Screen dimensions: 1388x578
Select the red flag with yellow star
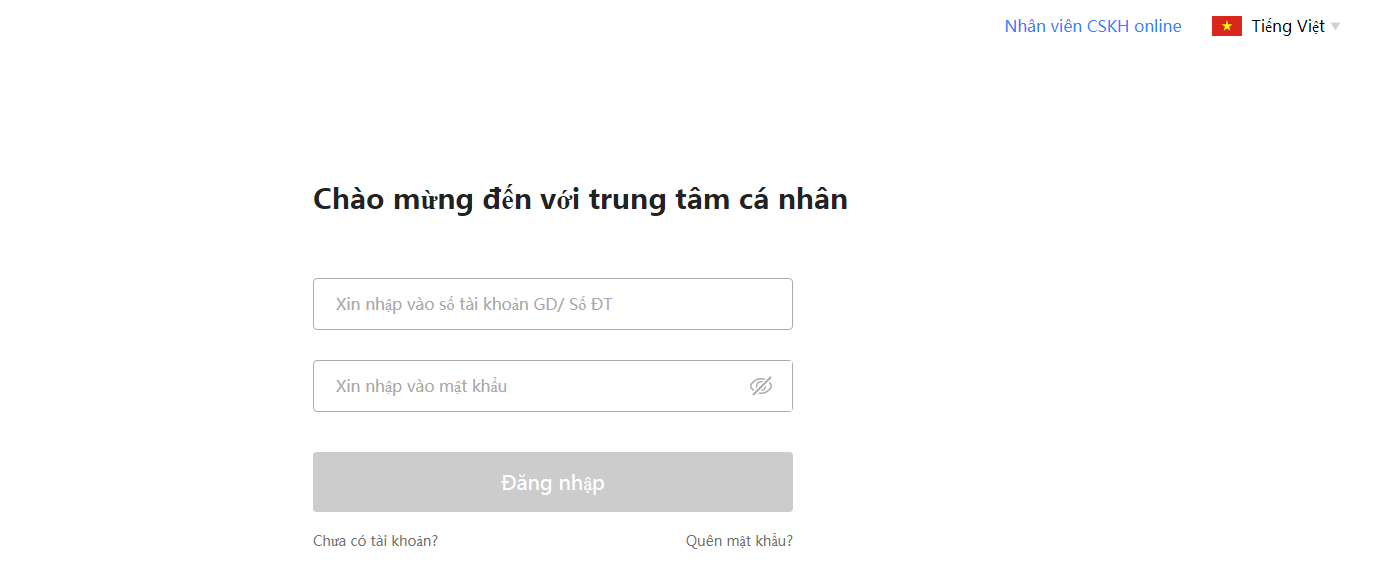tap(1227, 26)
